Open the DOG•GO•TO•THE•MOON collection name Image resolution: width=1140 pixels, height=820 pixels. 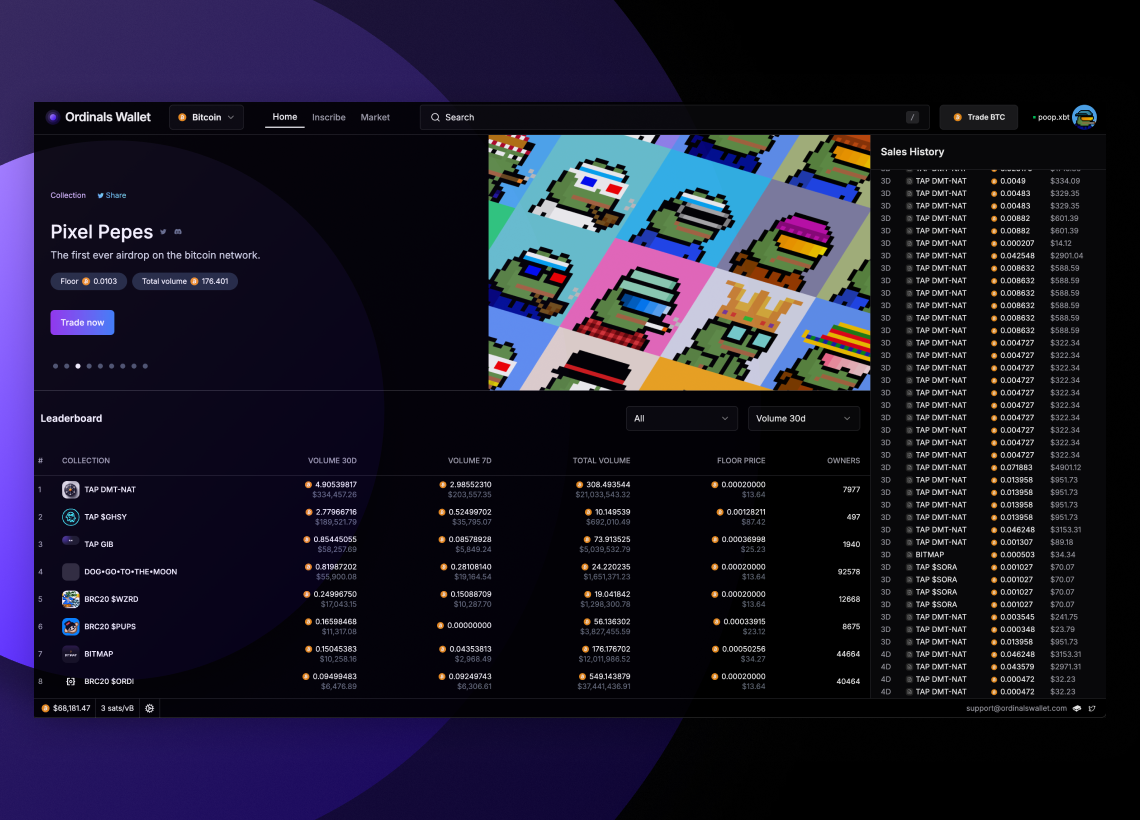pyautogui.click(x=131, y=572)
